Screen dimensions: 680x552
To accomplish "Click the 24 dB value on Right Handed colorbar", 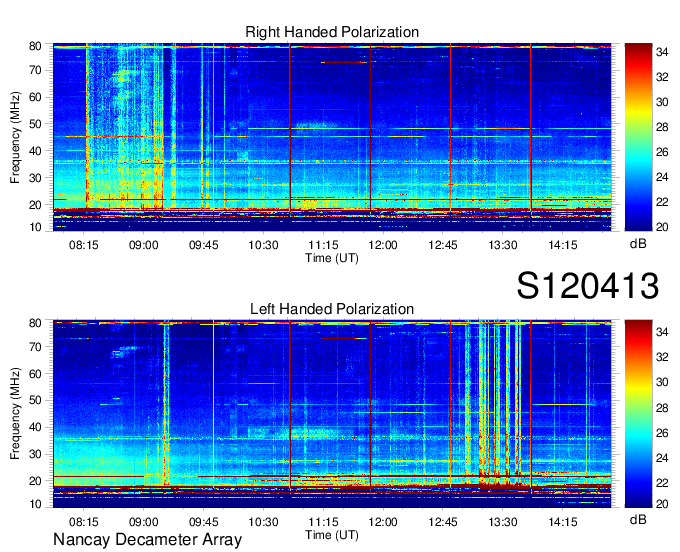I will coord(662,177).
